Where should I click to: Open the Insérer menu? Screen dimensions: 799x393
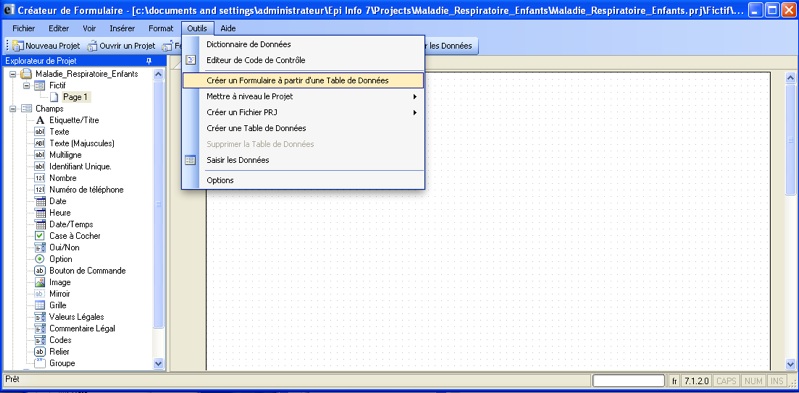point(122,29)
